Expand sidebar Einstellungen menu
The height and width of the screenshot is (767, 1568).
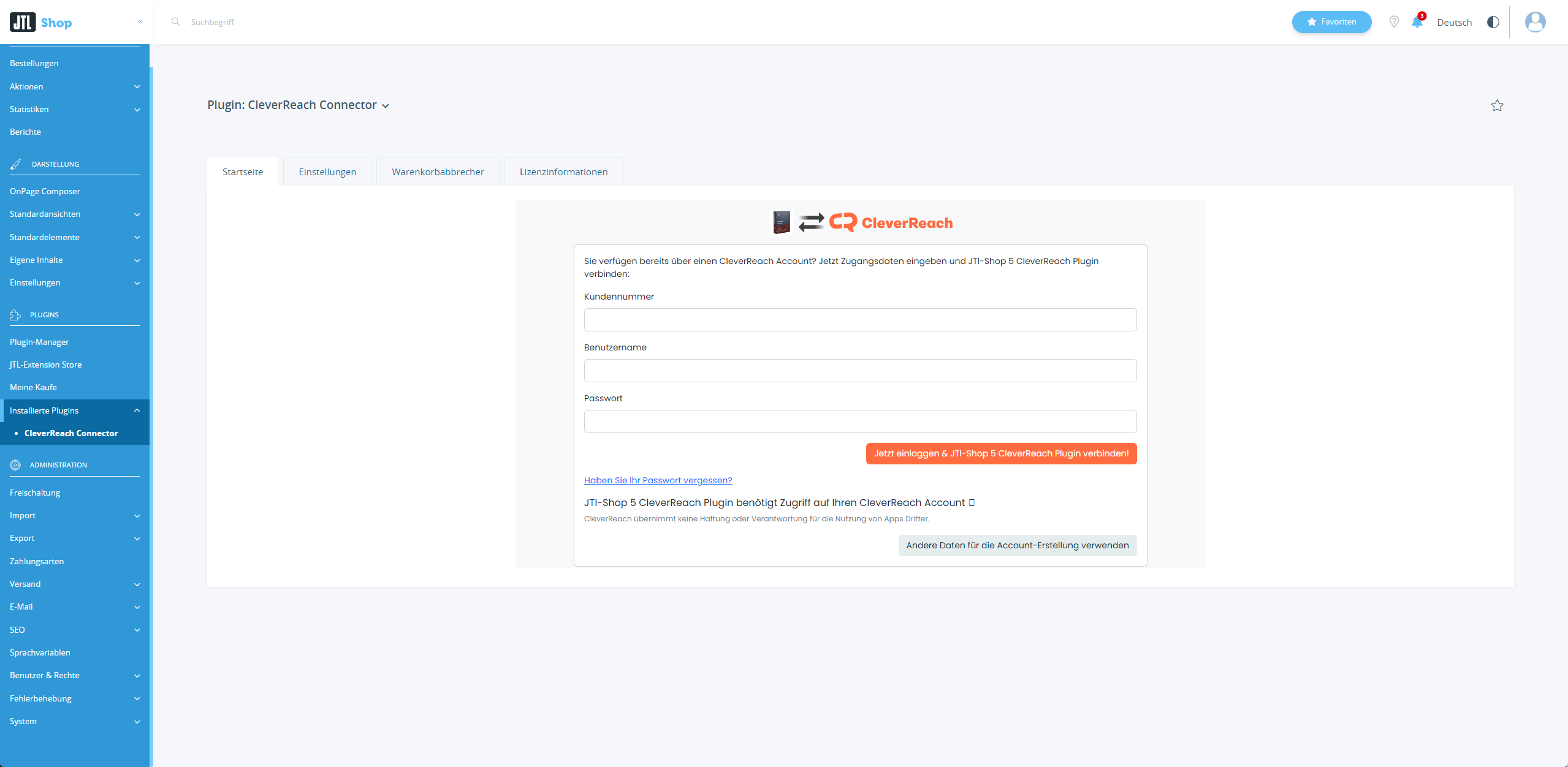coord(75,282)
